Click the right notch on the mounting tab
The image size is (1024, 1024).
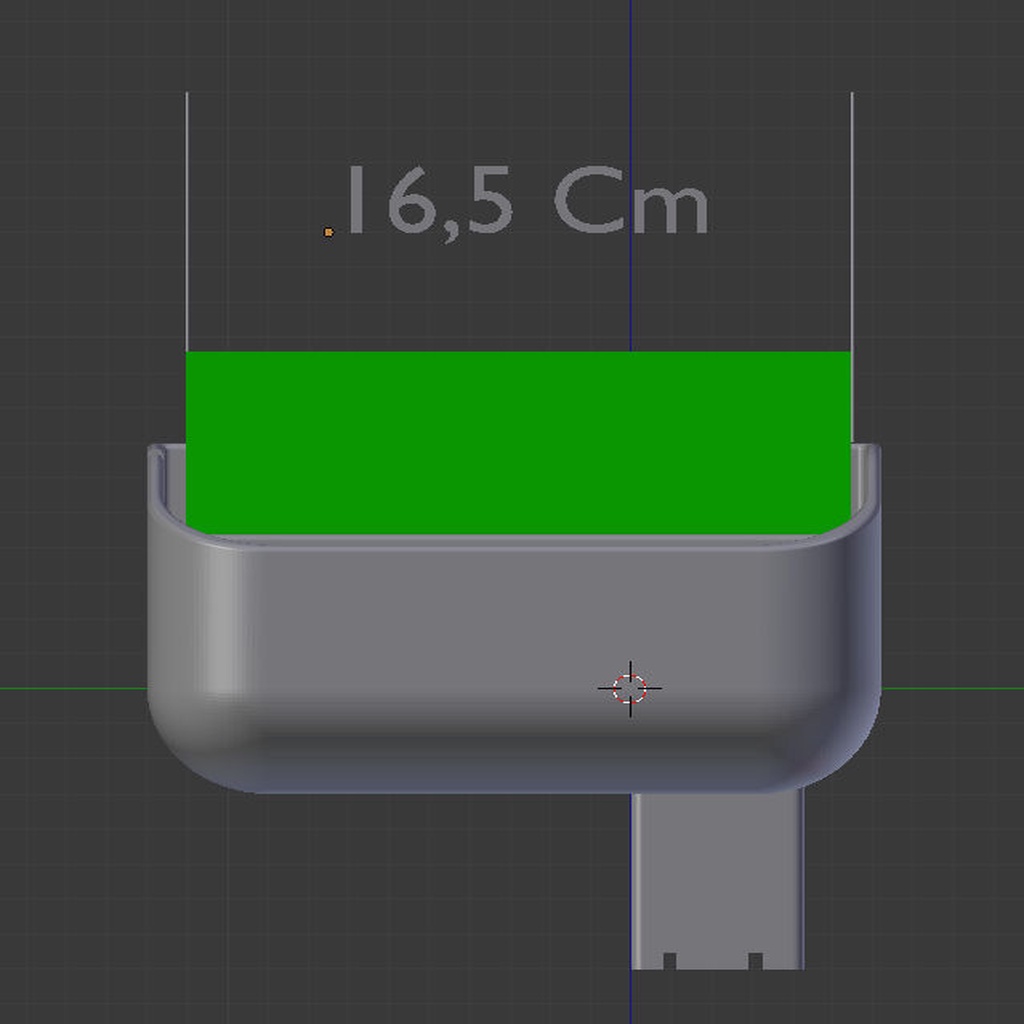(755, 962)
